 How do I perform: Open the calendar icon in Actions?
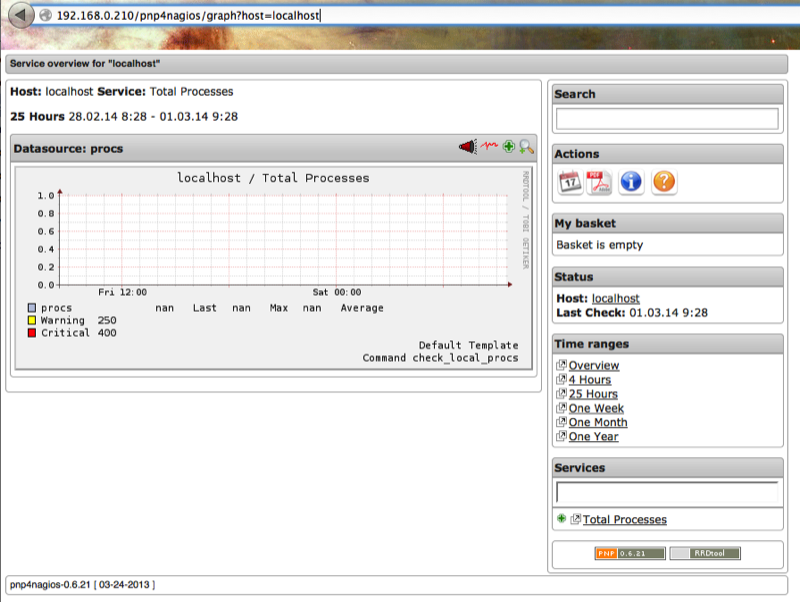tap(570, 181)
